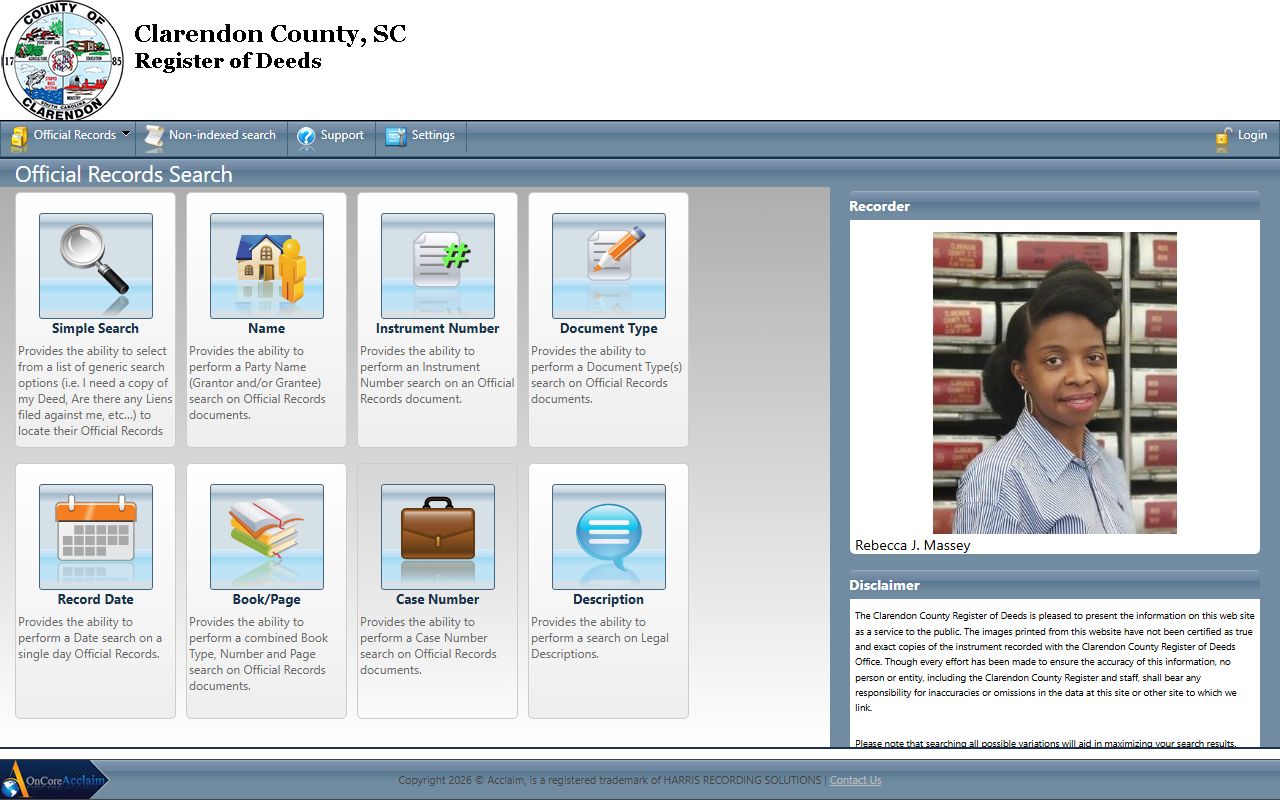Screen dimensions: 1280x800
Task: Click the Login link
Action: pos(1252,135)
